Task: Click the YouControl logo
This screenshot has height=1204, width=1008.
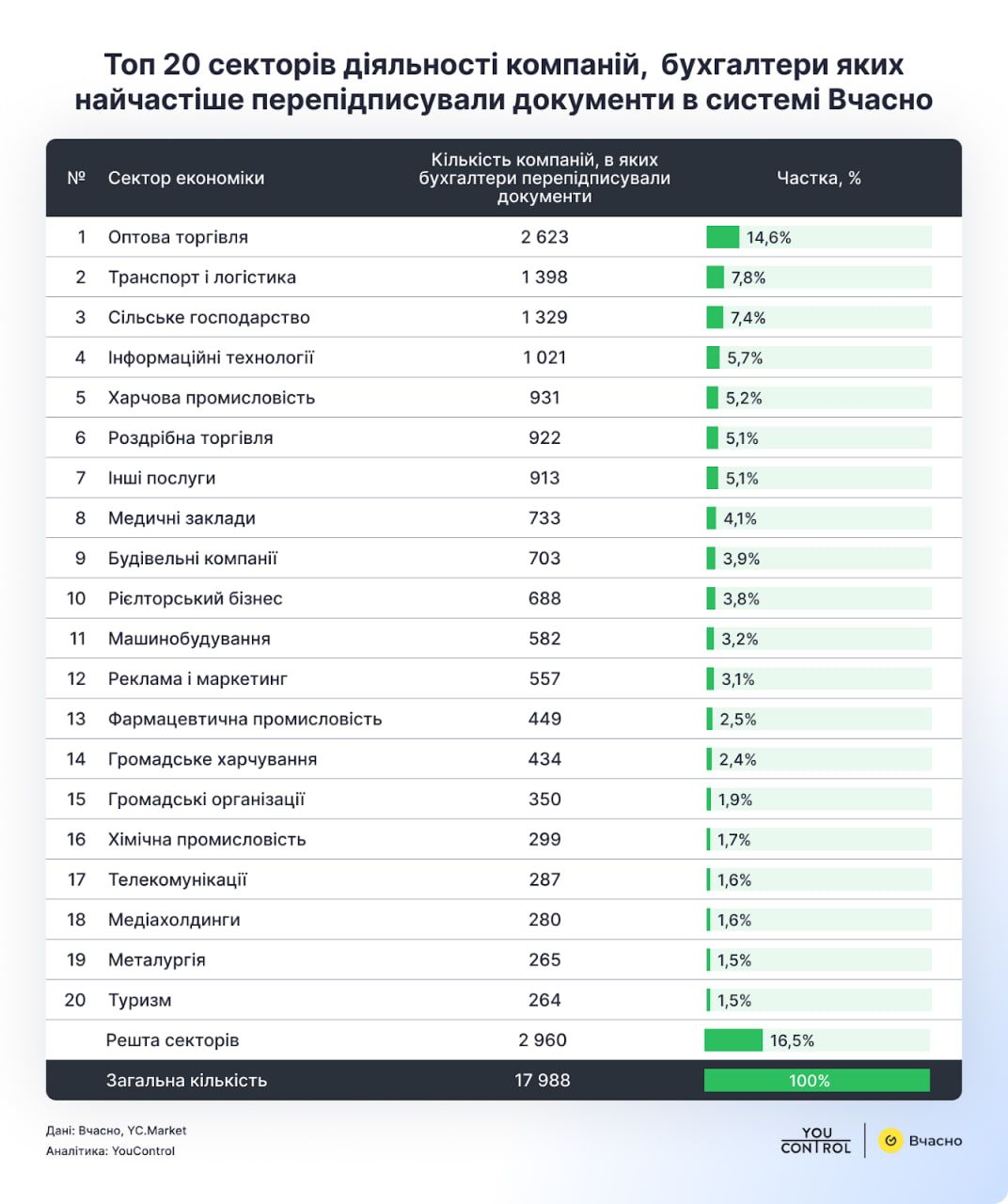Action: pos(815,1140)
